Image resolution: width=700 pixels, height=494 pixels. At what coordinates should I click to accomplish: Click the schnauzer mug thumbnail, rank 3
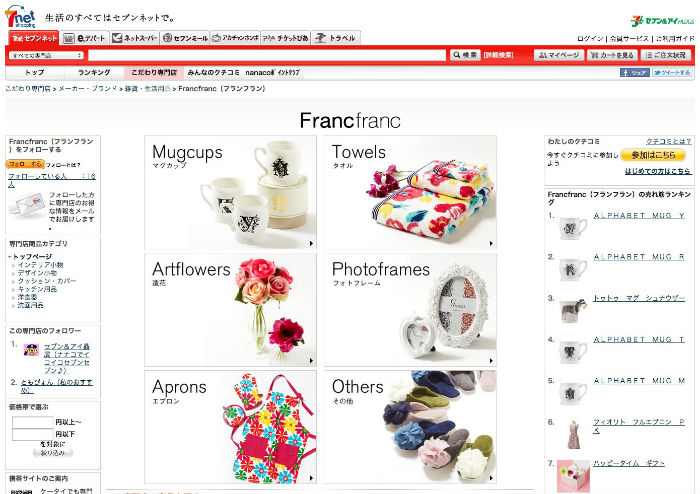[573, 310]
